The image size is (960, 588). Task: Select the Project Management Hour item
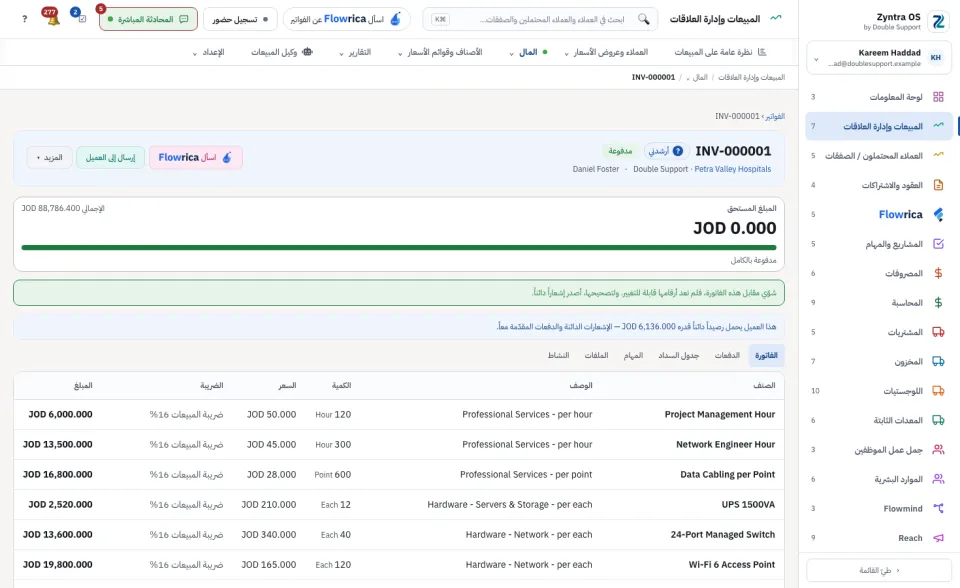tap(719, 415)
